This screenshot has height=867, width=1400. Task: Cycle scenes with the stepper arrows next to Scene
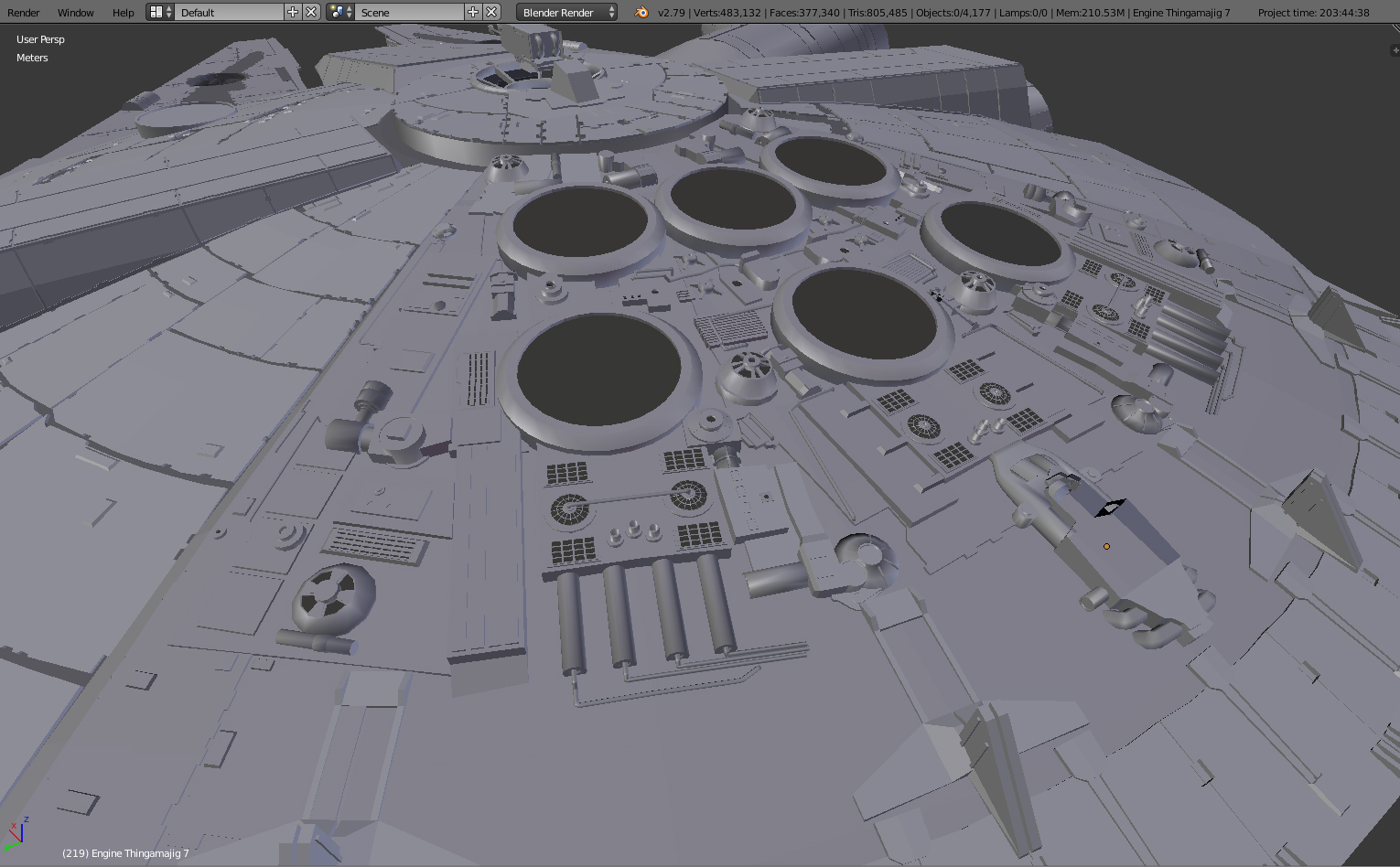click(x=350, y=13)
